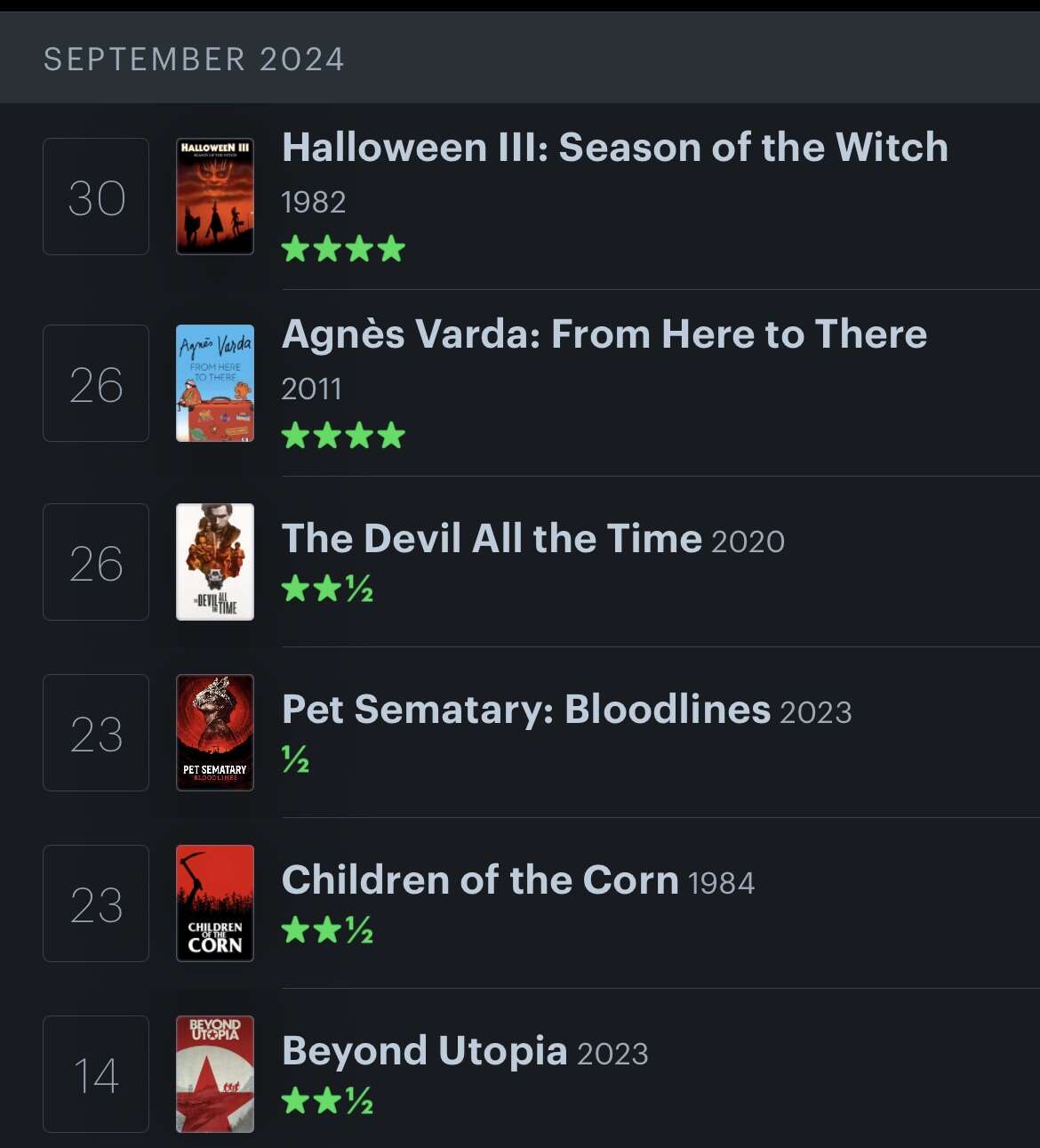Tap star rating under Children of the Corn
Image resolution: width=1040 pixels, height=1148 pixels.
pos(327,930)
